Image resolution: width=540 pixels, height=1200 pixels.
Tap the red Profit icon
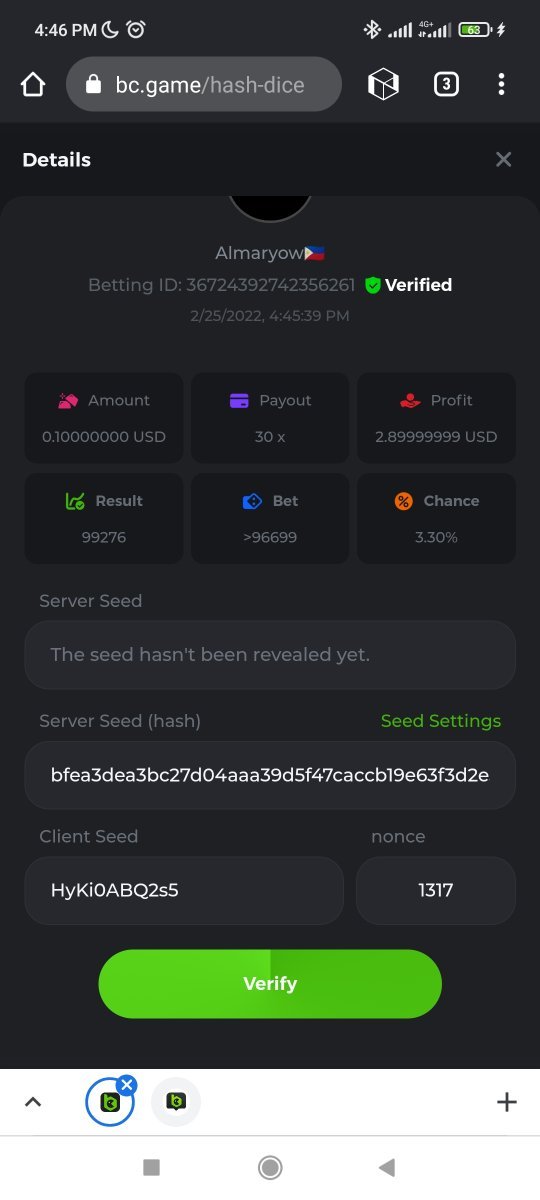(x=410, y=400)
